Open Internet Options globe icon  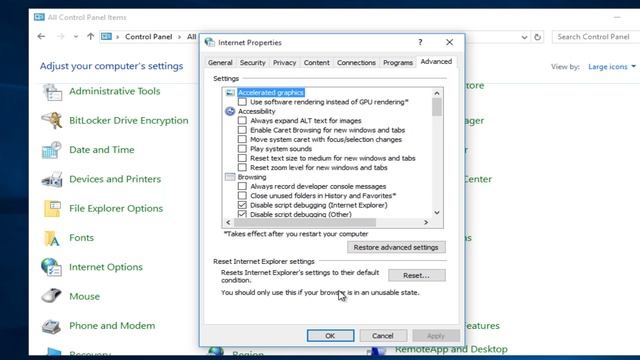click(x=51, y=267)
